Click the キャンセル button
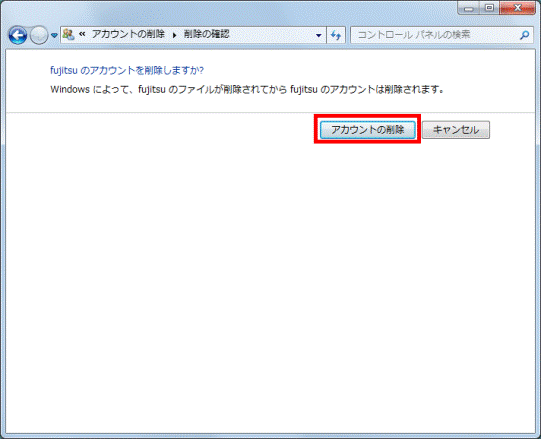This screenshot has width=541, height=439. tap(456, 130)
